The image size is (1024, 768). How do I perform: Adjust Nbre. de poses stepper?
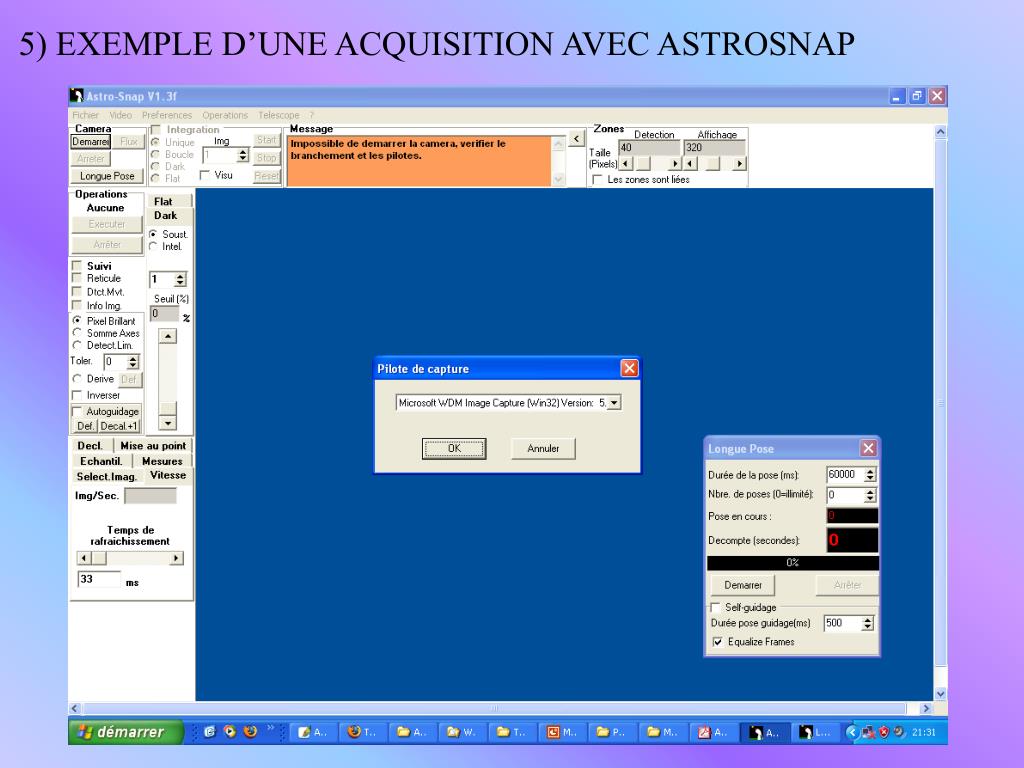[x=870, y=495]
